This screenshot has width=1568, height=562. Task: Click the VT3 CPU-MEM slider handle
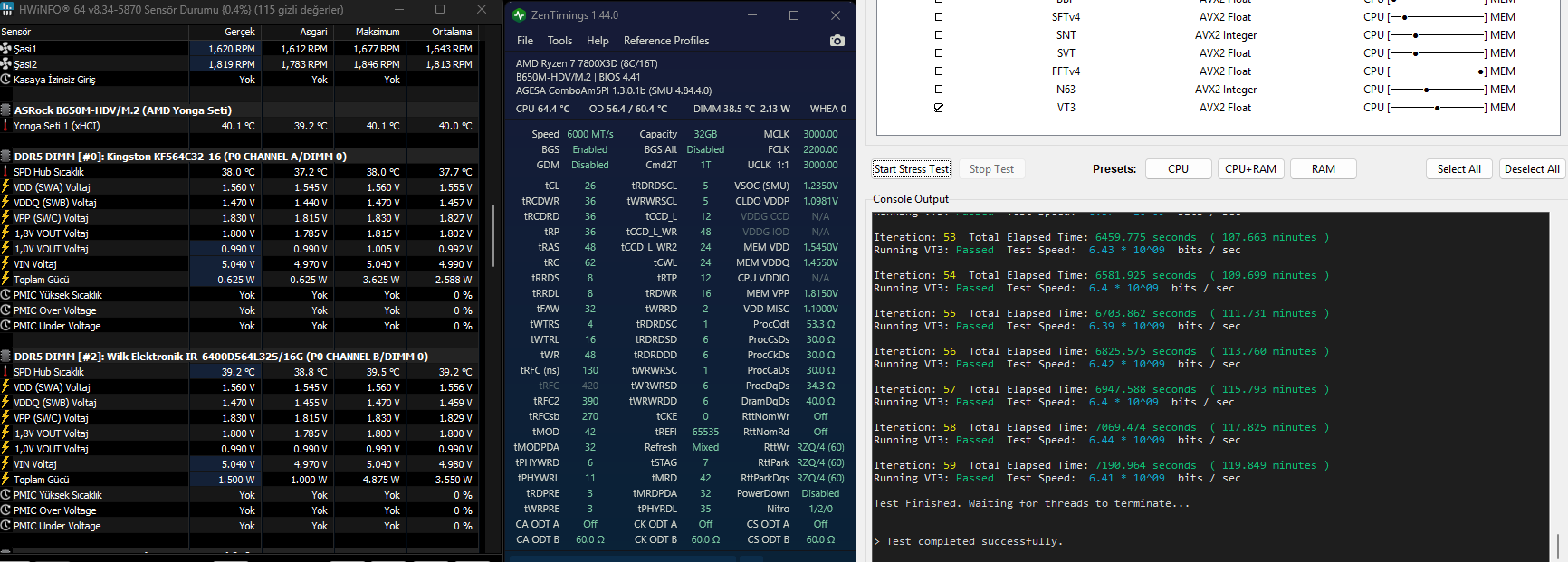click(1438, 108)
